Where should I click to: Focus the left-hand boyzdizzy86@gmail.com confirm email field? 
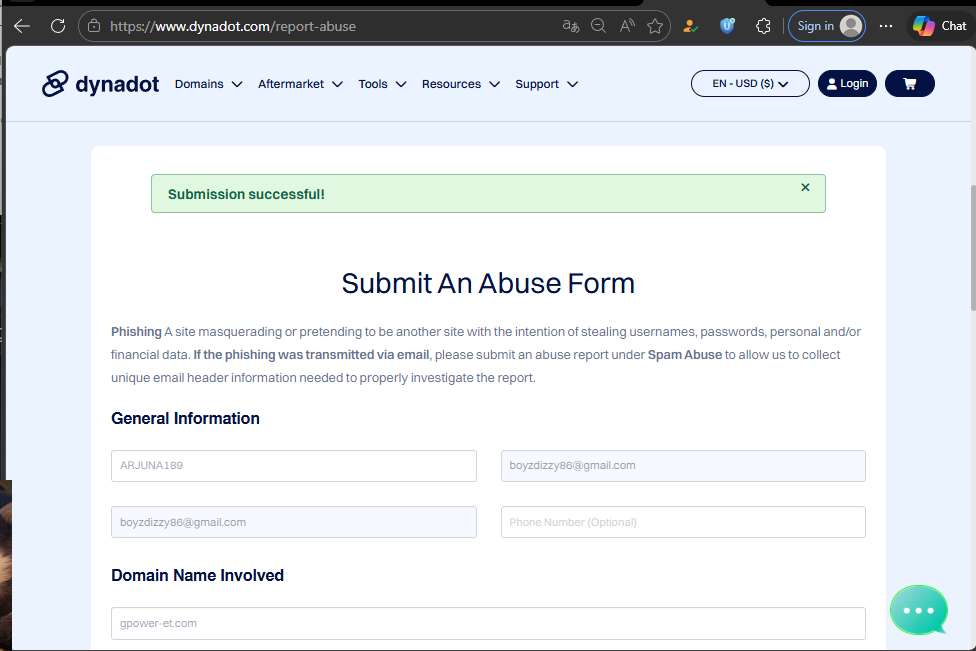click(x=294, y=522)
